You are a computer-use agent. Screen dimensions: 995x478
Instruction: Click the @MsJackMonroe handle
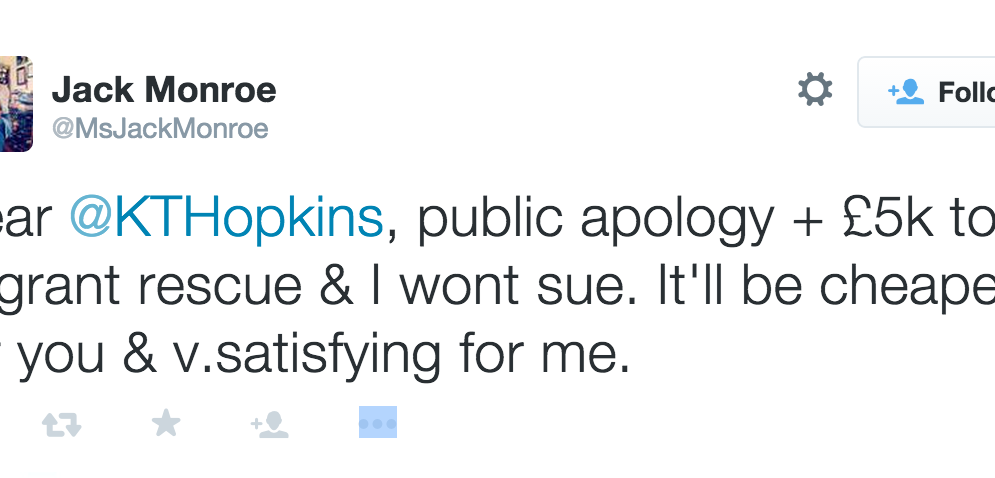(x=159, y=129)
